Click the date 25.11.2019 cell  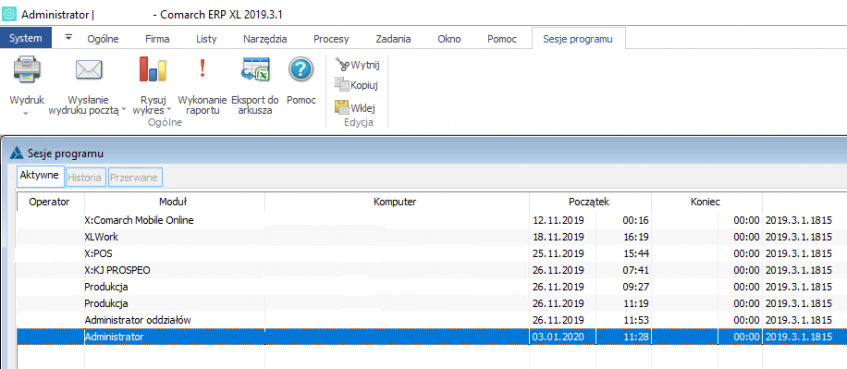click(563, 253)
